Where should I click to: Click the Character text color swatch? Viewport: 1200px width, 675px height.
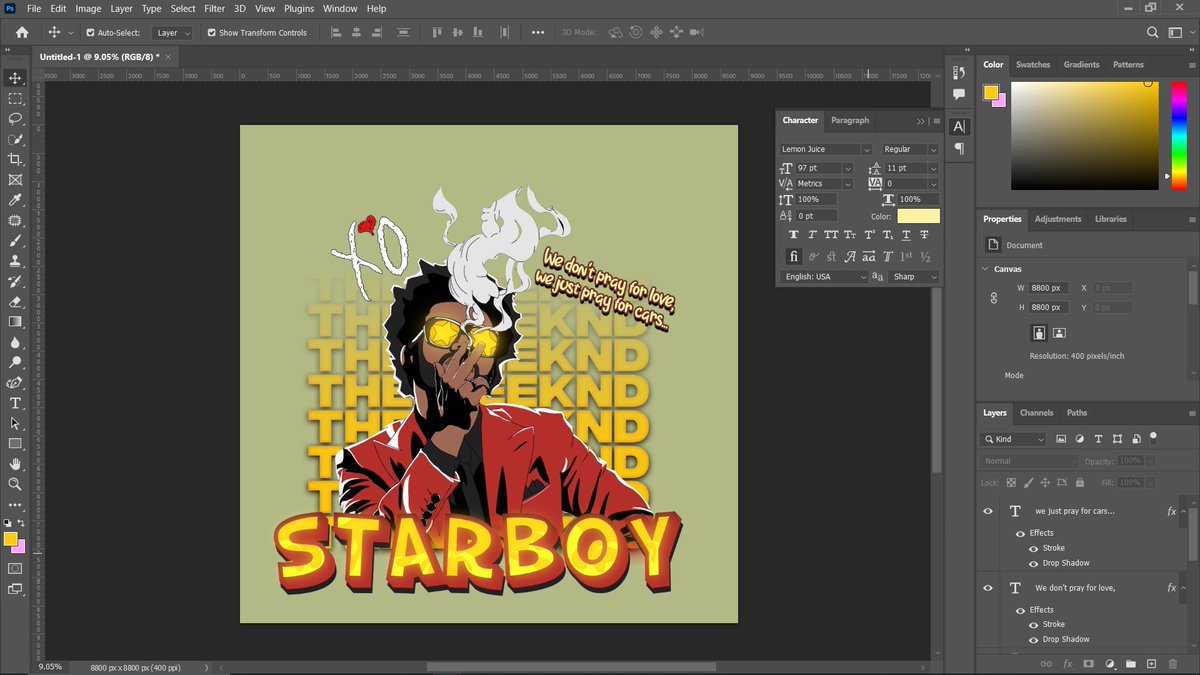click(918, 216)
